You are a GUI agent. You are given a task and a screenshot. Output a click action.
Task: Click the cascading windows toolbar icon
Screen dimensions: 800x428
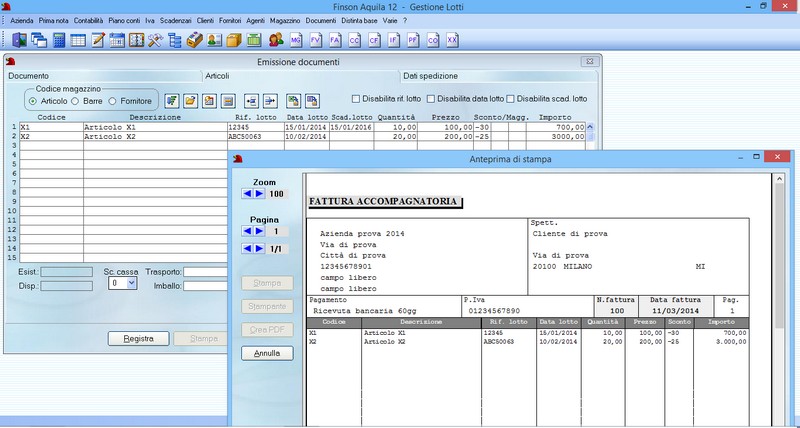click(x=39, y=40)
